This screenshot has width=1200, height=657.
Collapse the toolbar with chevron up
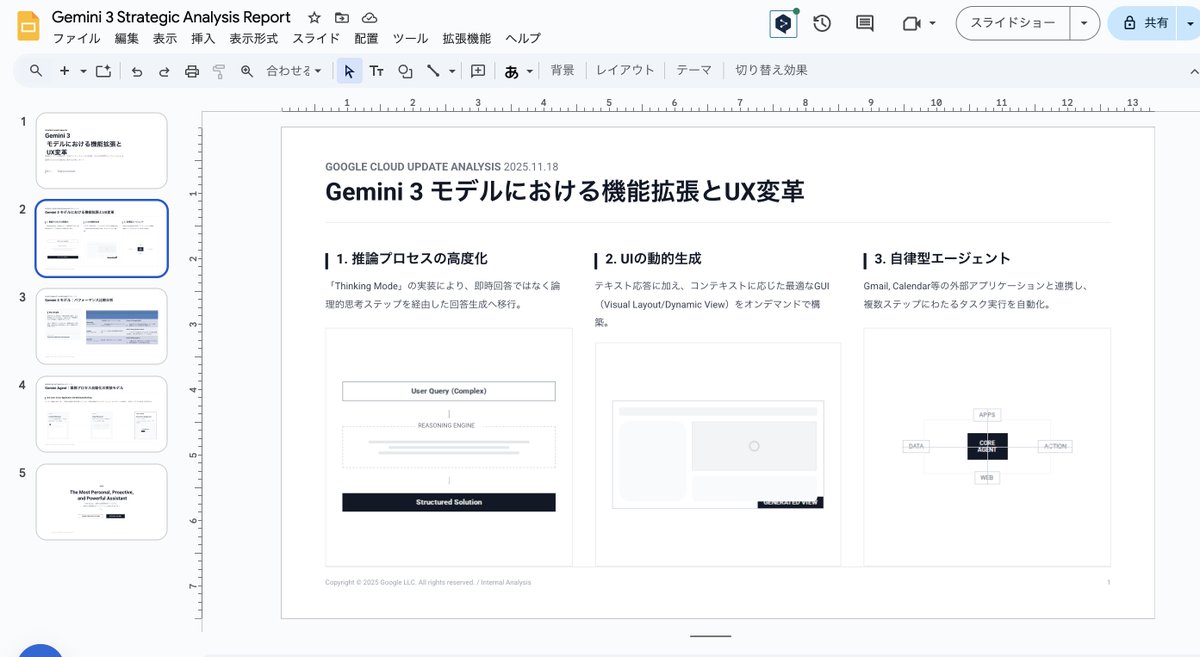[1192, 71]
